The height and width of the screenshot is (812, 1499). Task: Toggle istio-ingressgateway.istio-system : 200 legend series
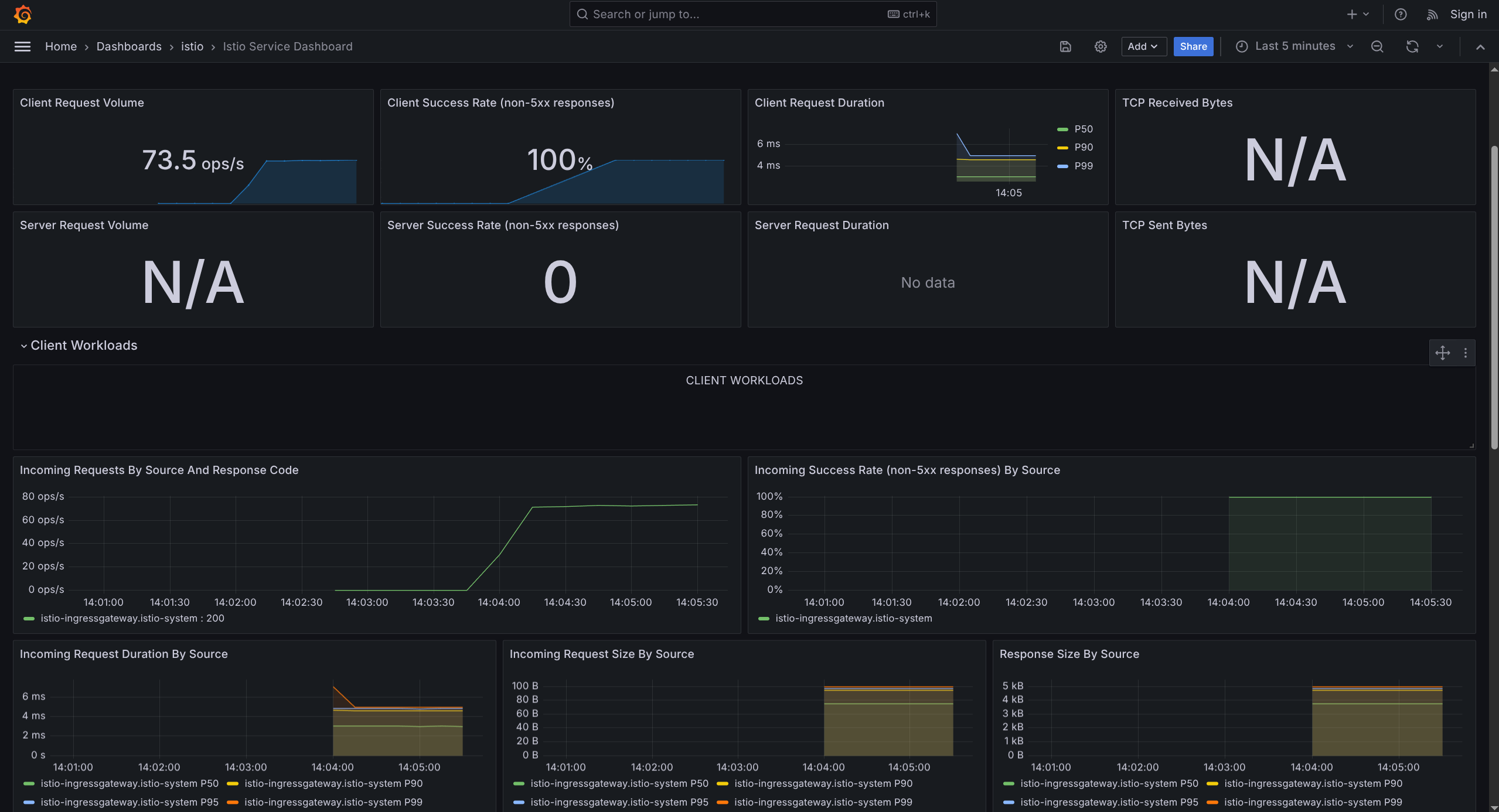tap(132, 618)
